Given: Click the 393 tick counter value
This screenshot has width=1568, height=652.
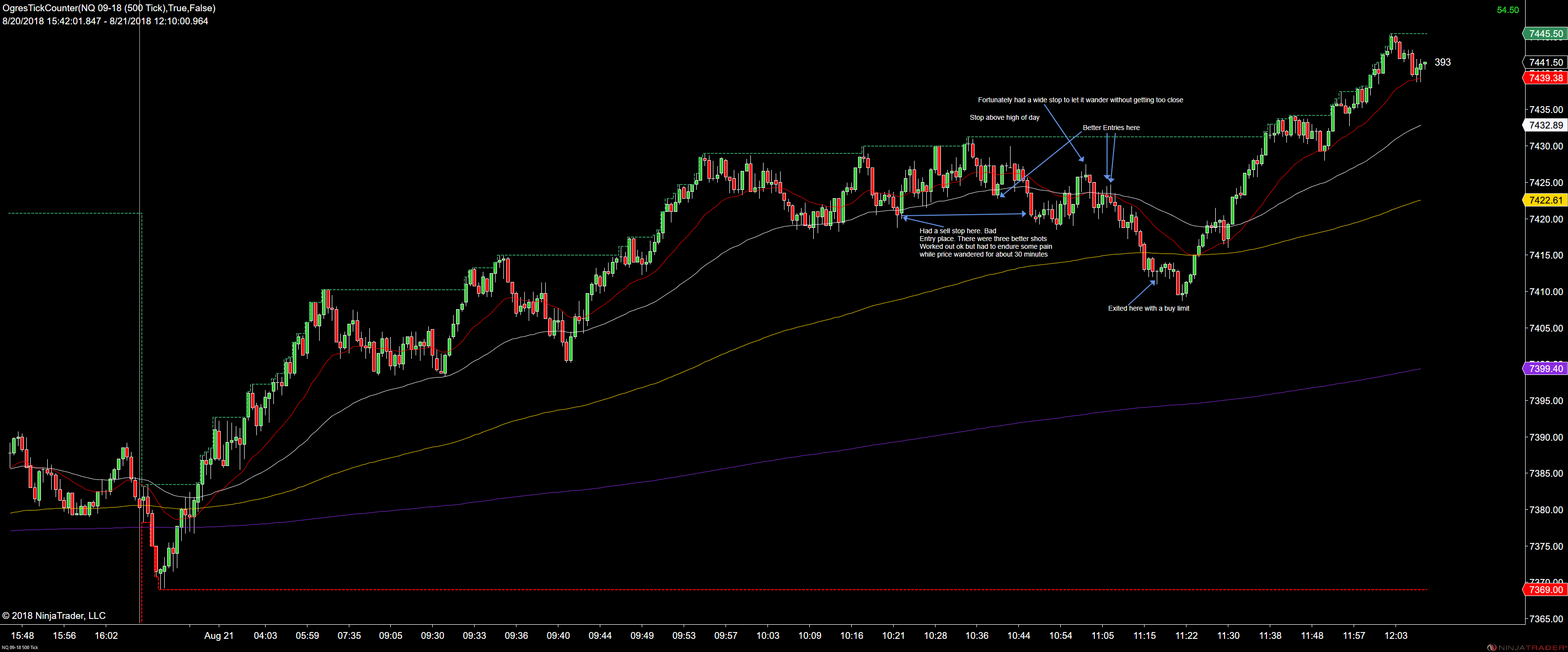Looking at the screenshot, I should click(x=1443, y=62).
